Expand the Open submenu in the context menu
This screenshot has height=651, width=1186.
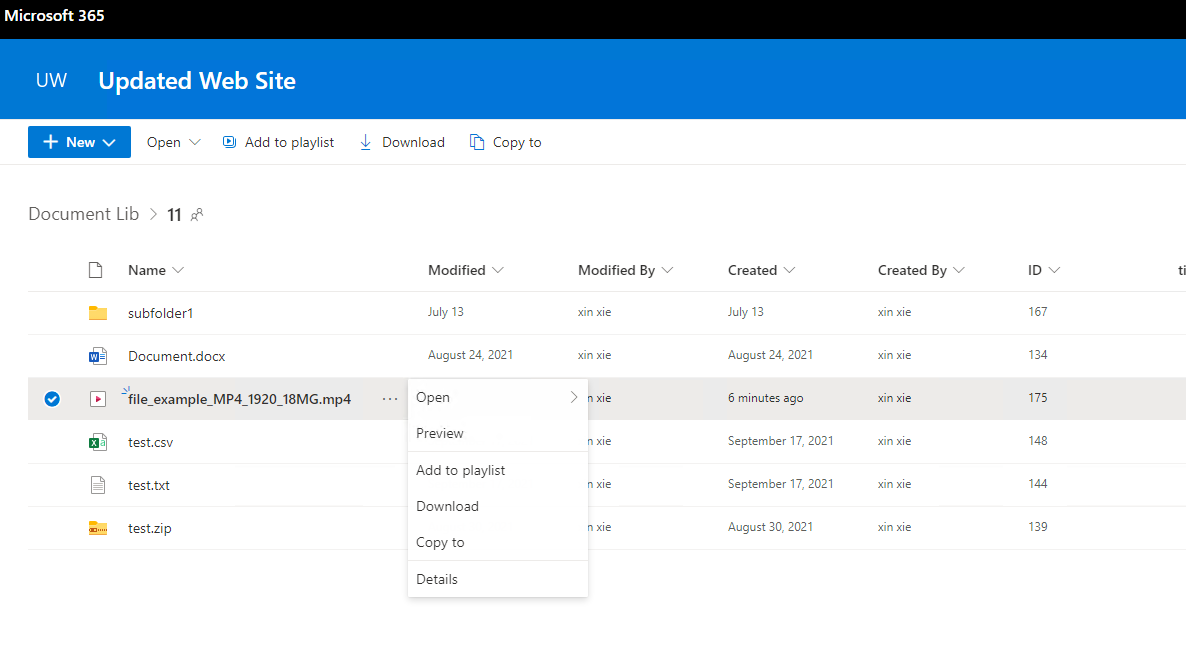tap(574, 397)
